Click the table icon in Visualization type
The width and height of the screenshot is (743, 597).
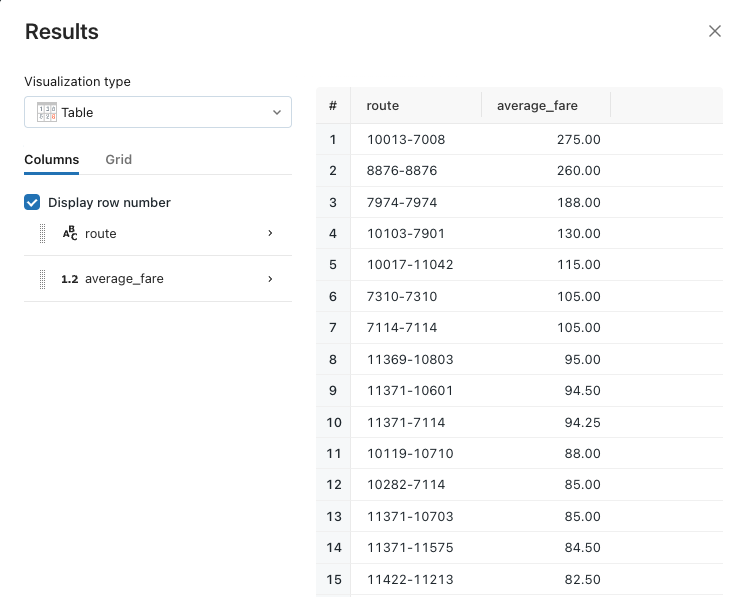(x=47, y=112)
